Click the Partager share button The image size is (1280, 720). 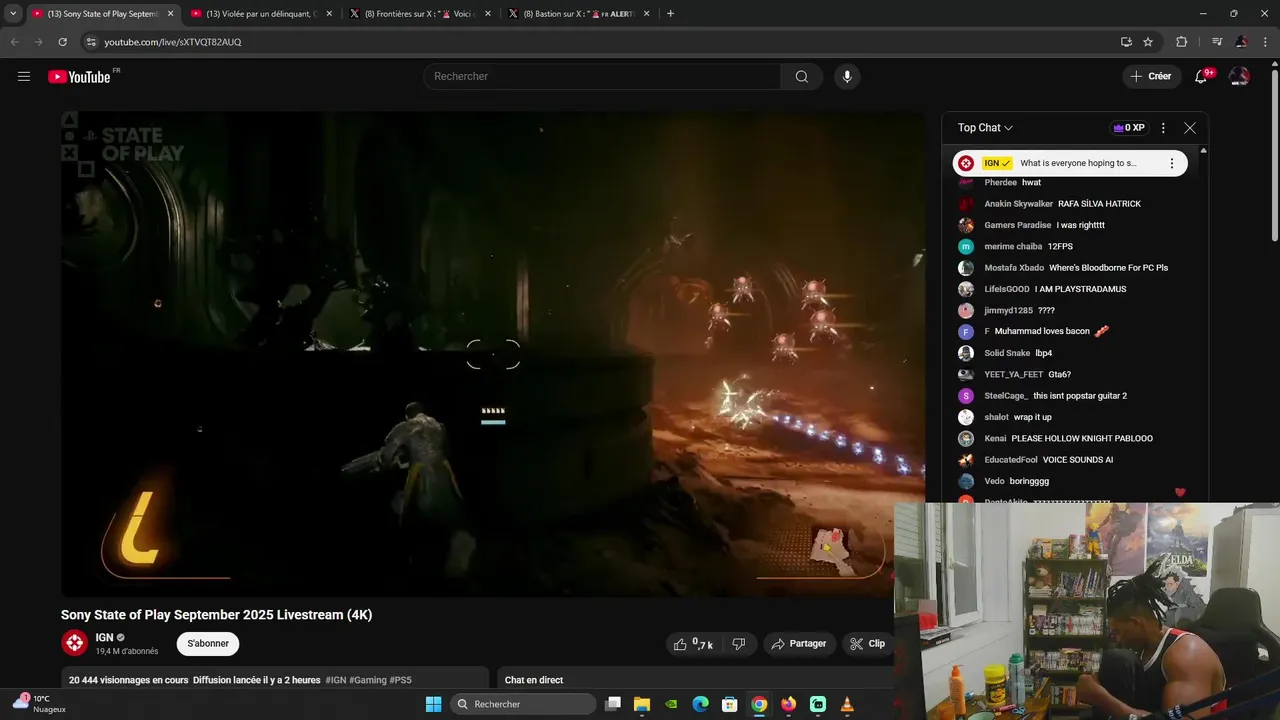pos(798,644)
